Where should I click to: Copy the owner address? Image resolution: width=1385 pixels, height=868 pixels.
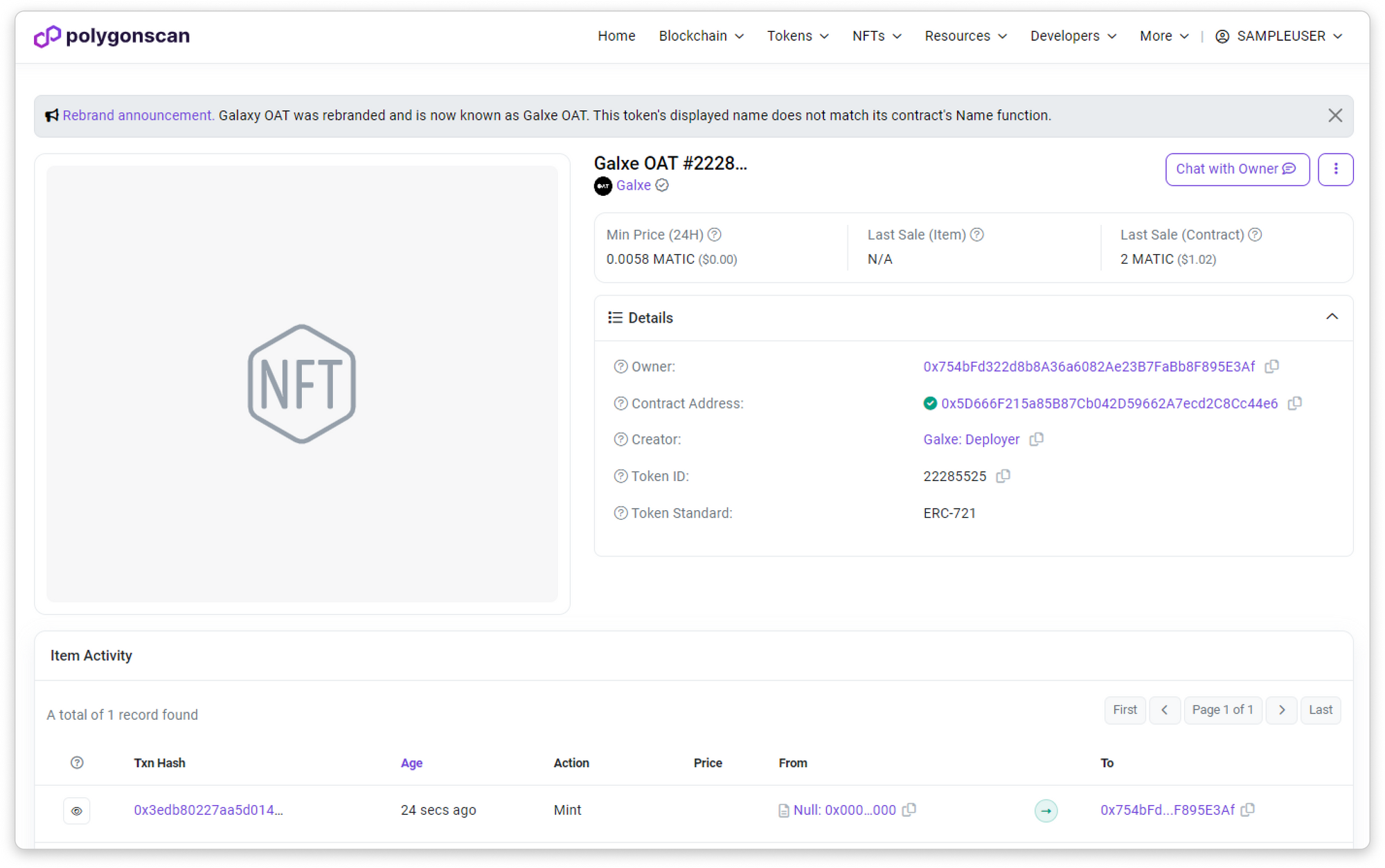pyautogui.click(x=1271, y=367)
